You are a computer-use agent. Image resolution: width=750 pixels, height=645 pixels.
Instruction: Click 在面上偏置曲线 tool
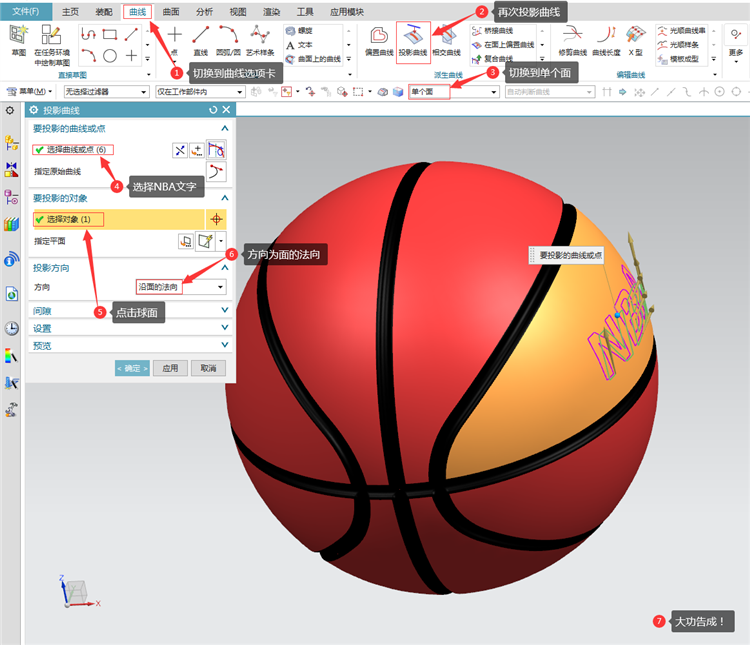pos(503,44)
